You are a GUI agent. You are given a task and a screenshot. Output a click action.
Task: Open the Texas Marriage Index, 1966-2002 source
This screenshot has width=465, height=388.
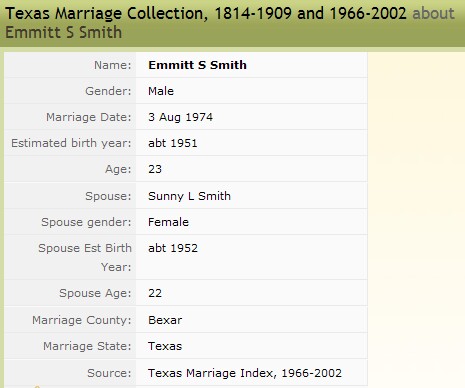click(x=245, y=373)
